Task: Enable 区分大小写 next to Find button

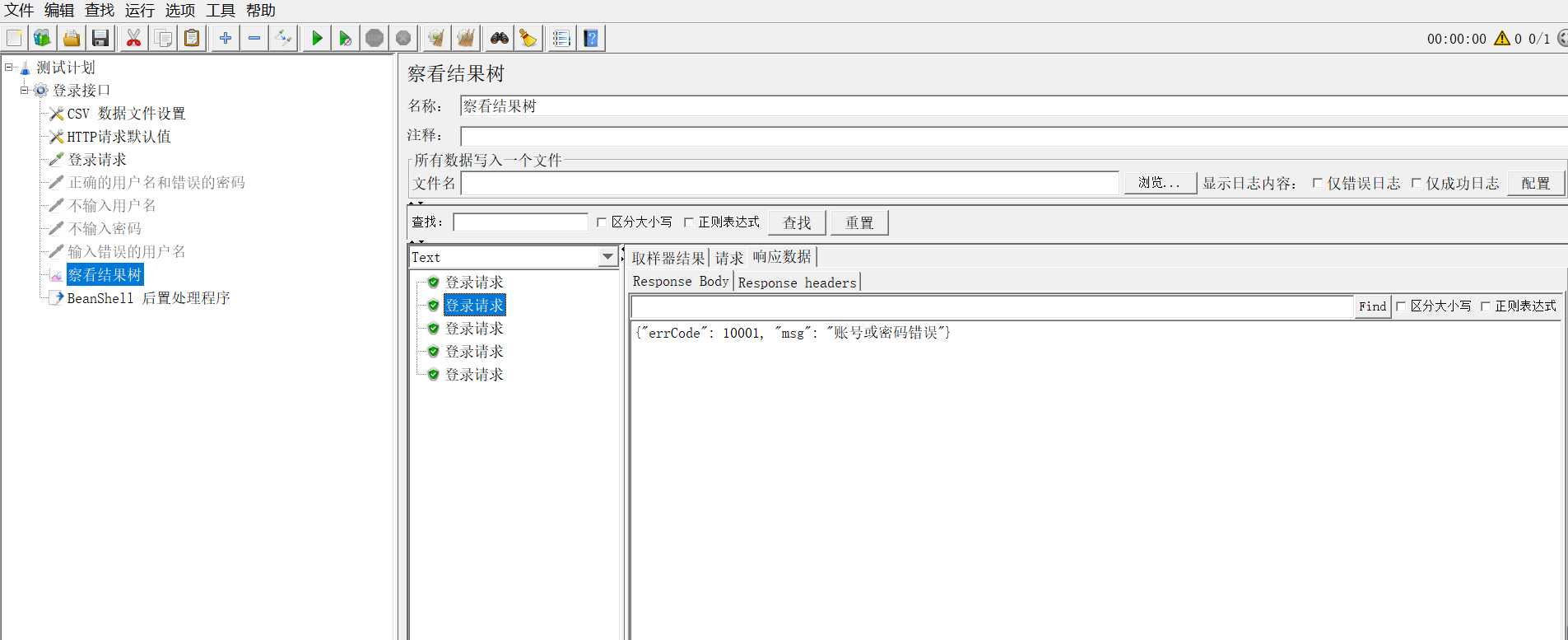Action: (x=1401, y=306)
